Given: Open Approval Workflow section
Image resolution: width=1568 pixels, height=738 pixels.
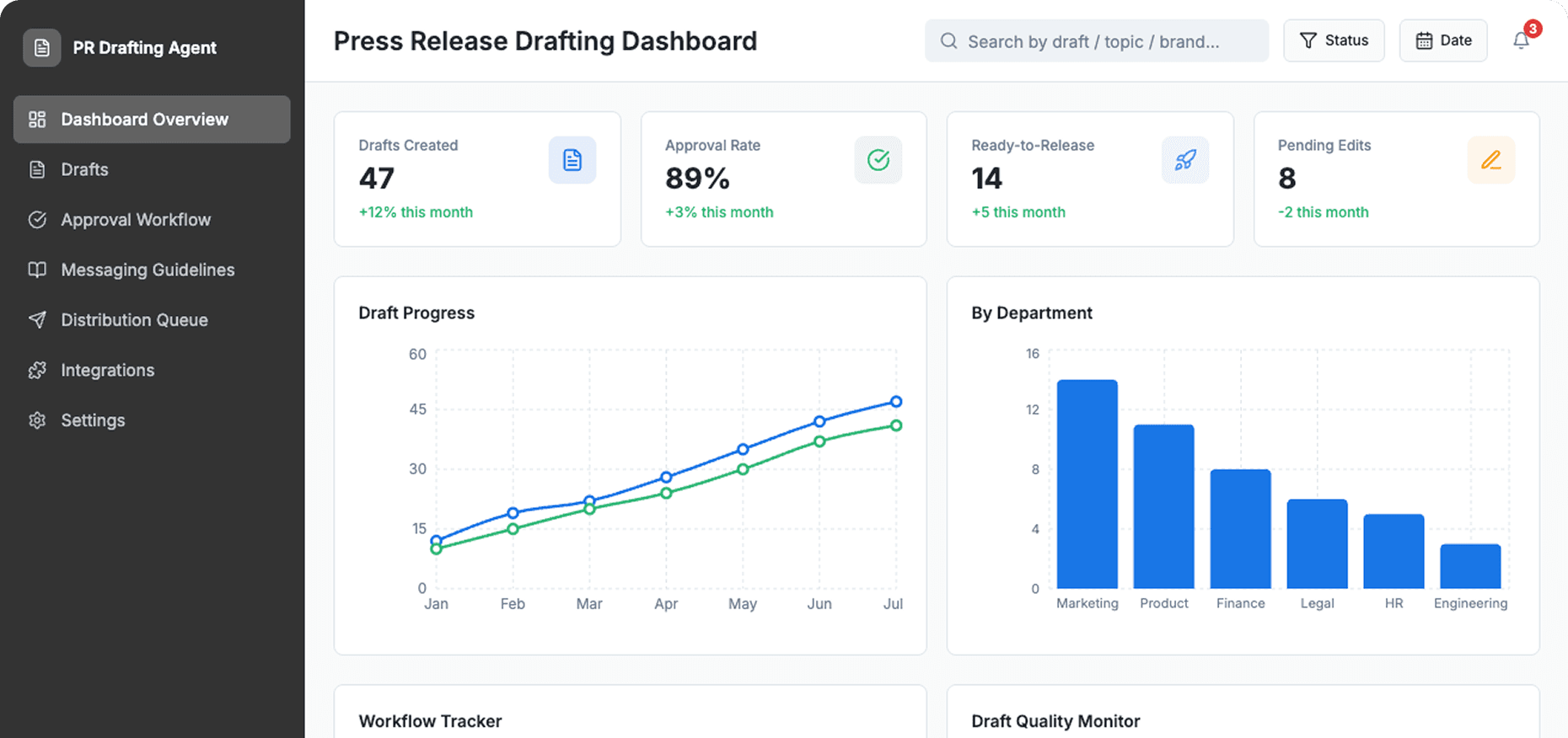Looking at the screenshot, I should coord(152,220).
